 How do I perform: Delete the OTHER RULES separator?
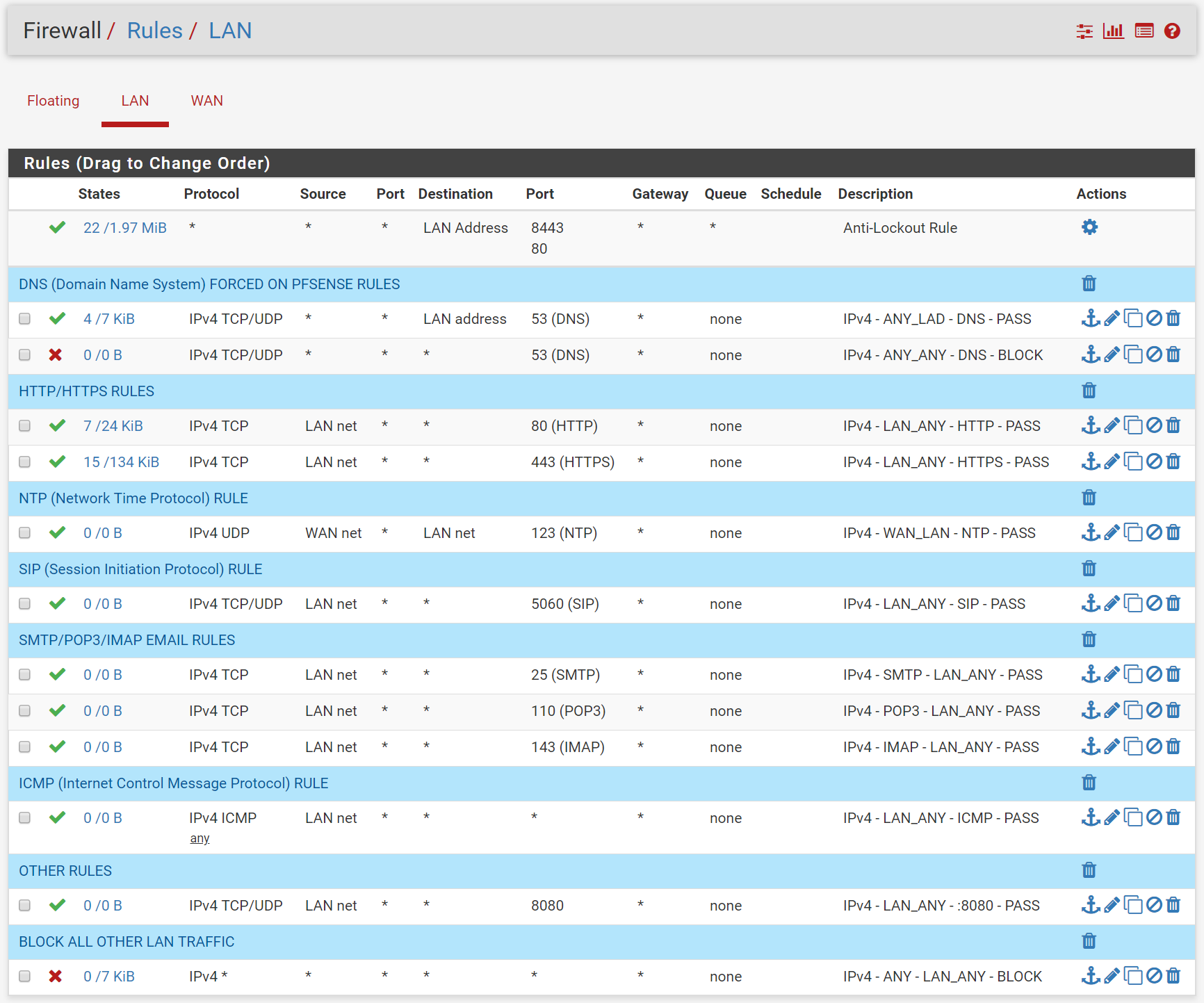(1089, 870)
